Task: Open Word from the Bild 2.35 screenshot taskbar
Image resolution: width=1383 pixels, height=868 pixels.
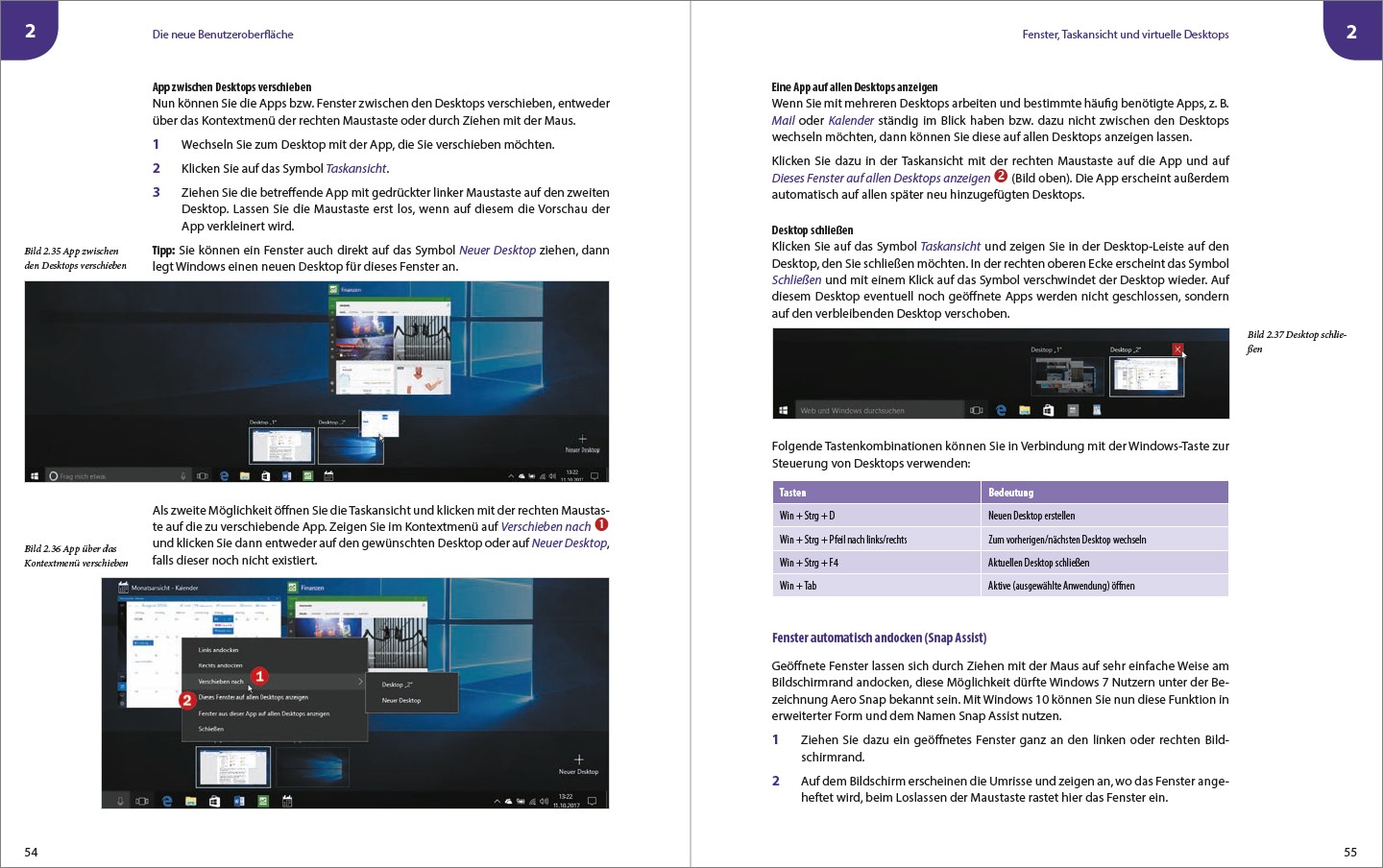Action: (x=286, y=475)
